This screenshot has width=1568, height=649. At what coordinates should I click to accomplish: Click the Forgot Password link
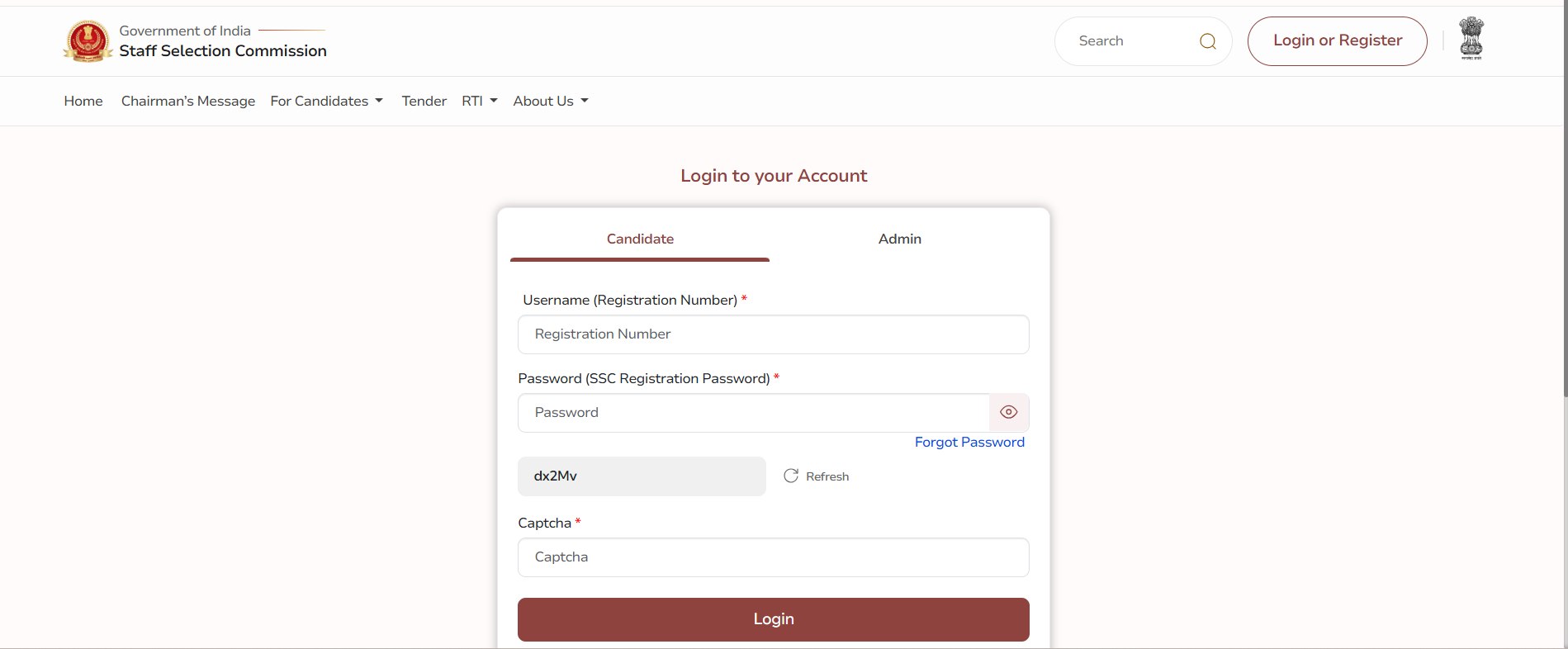pos(969,442)
